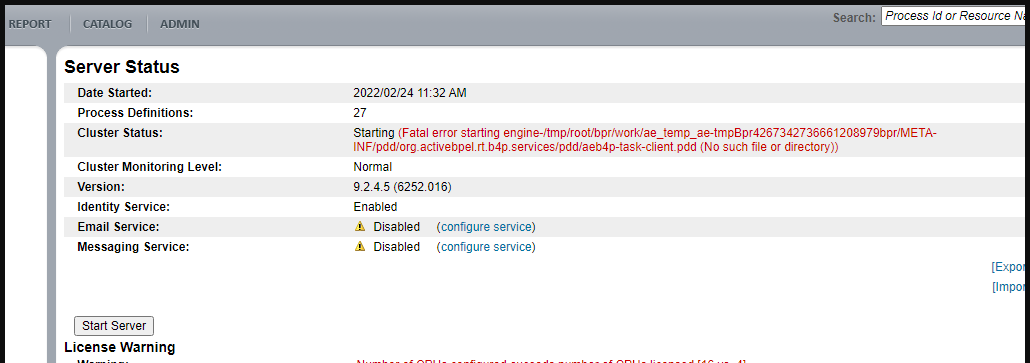Follow the Import link on the right
Screen dimensions: 1030x363
1010,287
